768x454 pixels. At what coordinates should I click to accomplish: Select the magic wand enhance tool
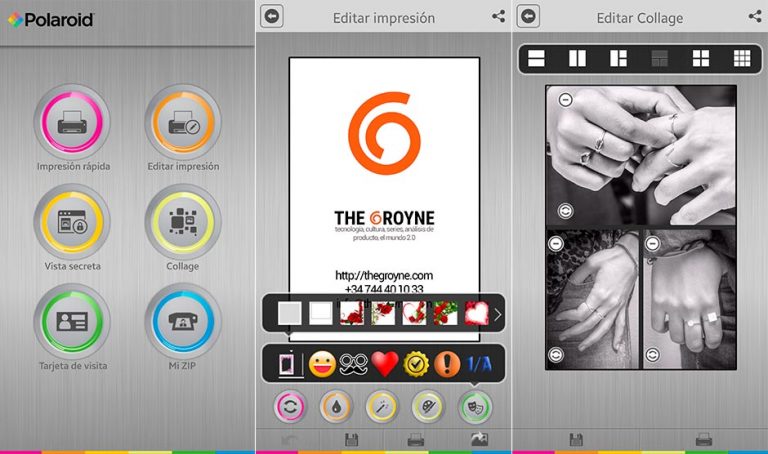click(x=383, y=407)
